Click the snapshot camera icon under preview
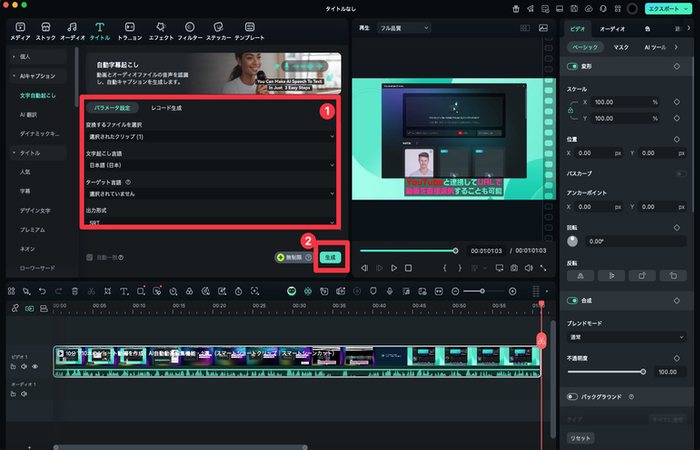700x450 pixels. pos(513,268)
